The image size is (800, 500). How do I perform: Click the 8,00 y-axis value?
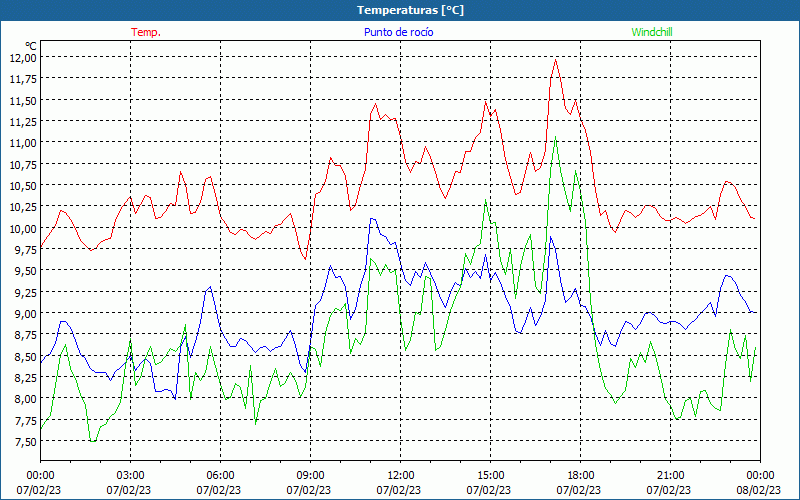coord(26,398)
